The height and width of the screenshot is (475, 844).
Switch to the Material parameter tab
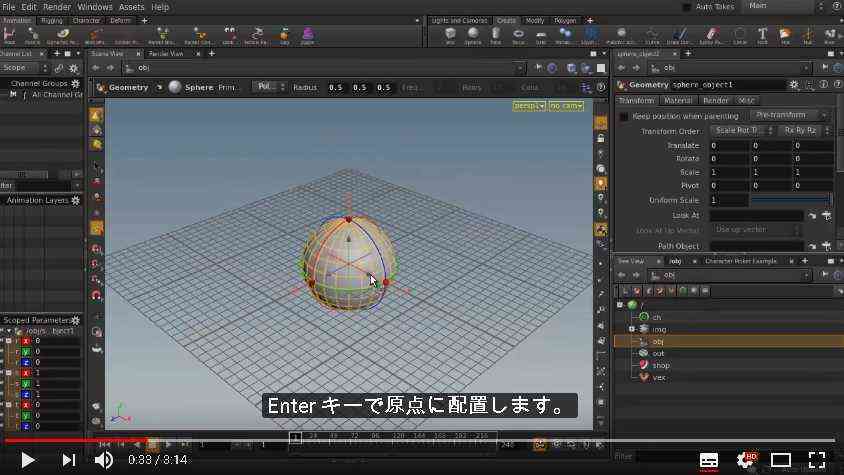click(678, 101)
